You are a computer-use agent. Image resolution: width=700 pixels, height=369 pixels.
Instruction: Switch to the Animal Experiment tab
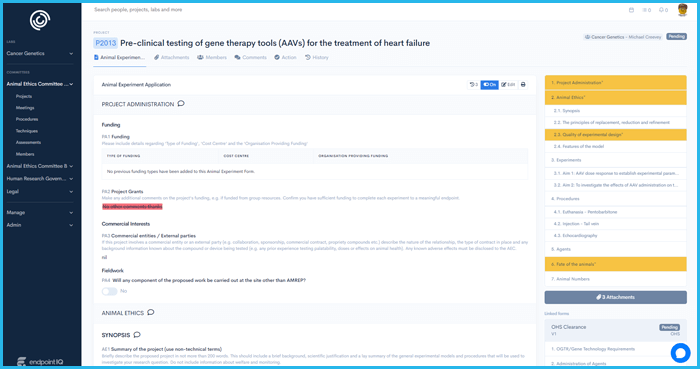[120, 58]
